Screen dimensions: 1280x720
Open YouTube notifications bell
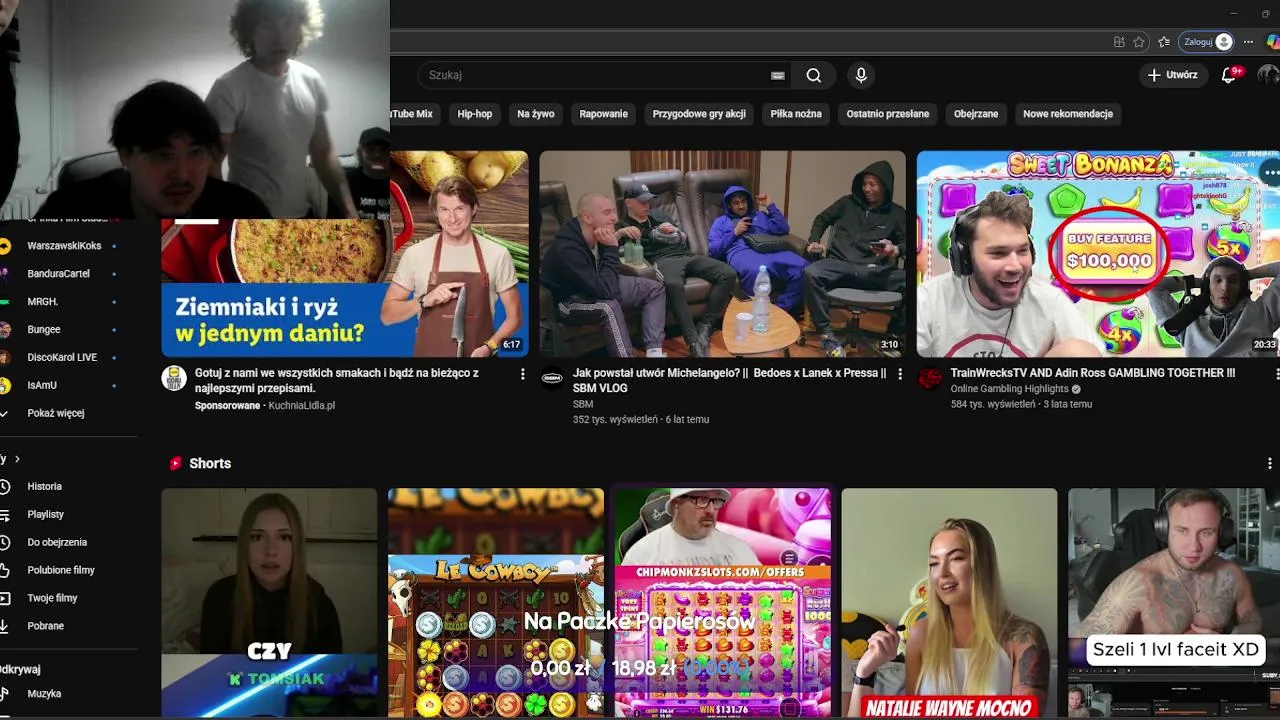pos(1230,74)
